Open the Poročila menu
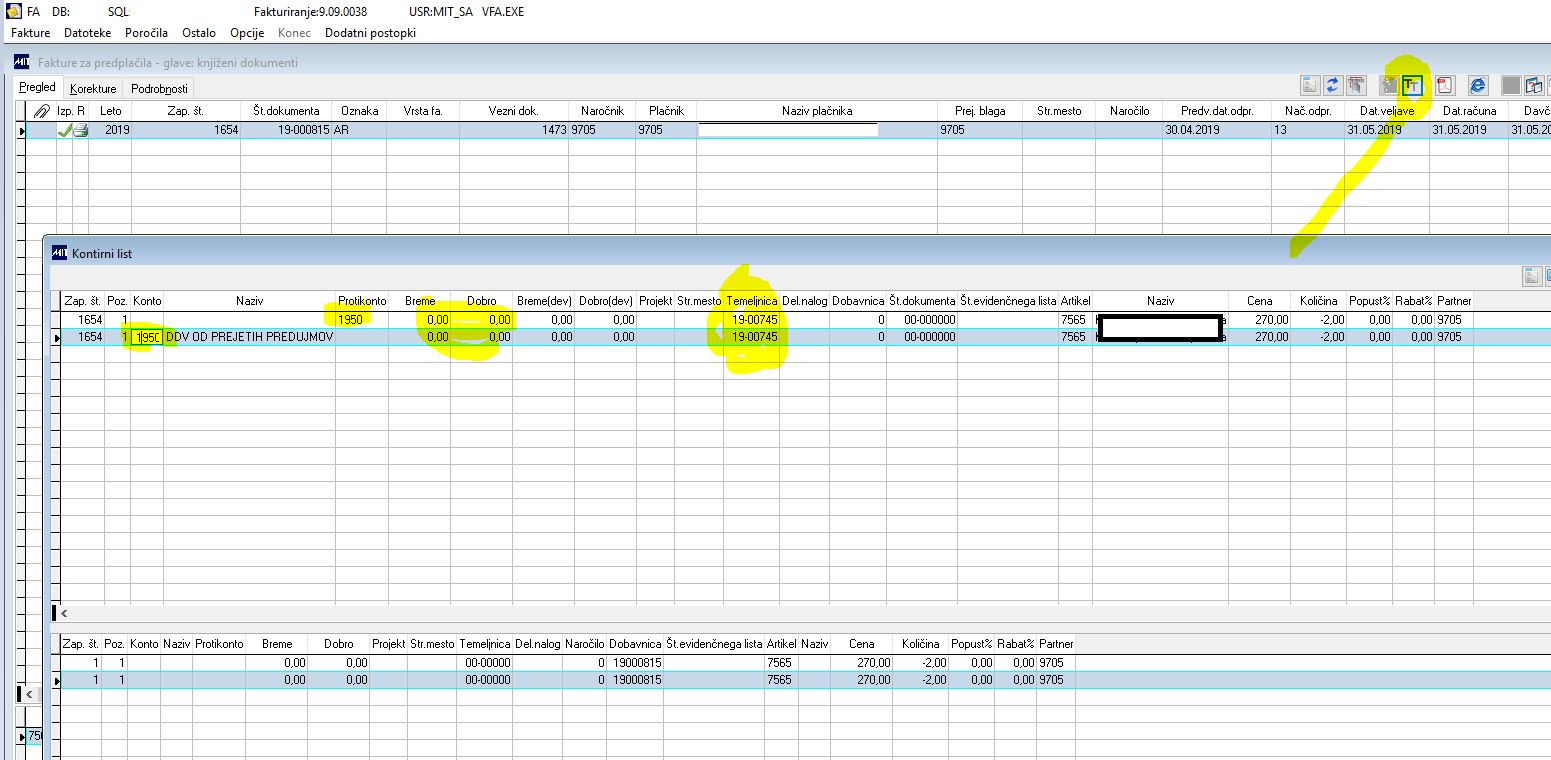This screenshot has height=760, width=1551. [x=147, y=33]
